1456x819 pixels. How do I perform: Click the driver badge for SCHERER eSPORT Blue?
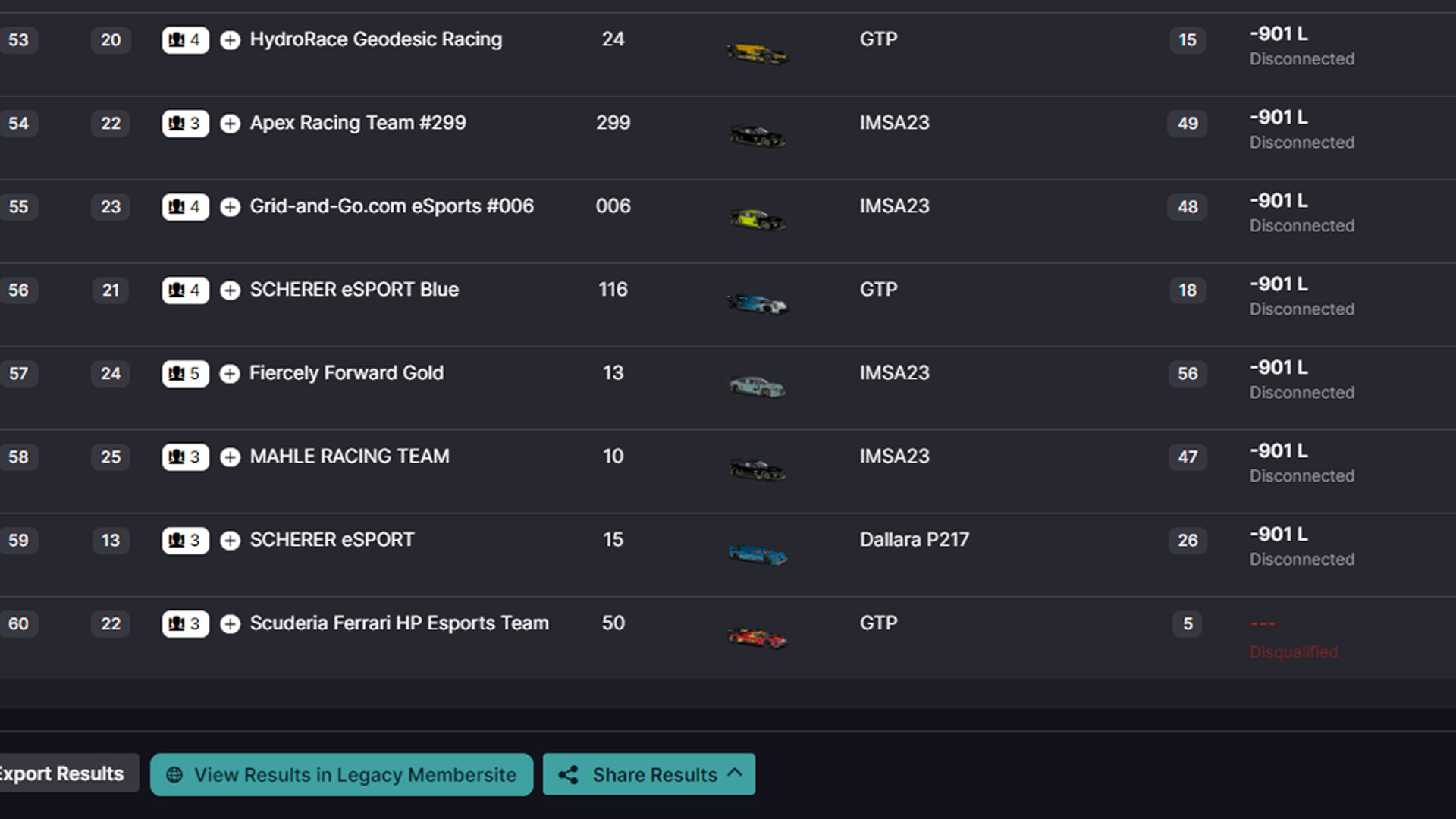(185, 290)
